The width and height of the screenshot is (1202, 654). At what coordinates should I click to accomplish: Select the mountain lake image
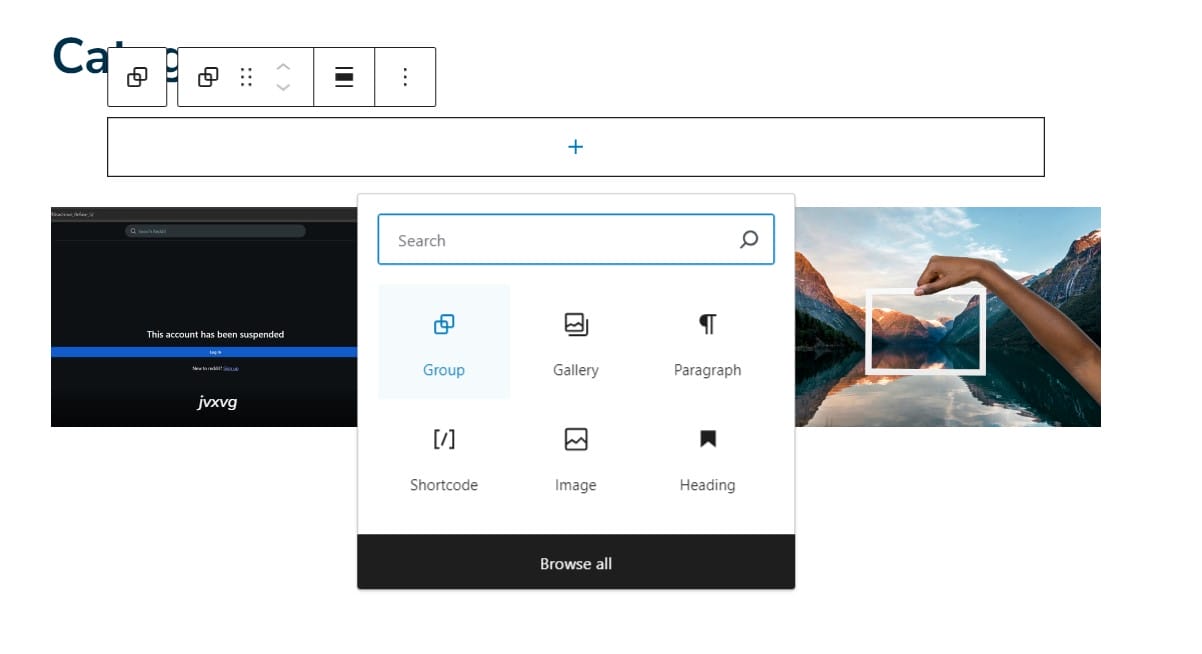(948, 317)
